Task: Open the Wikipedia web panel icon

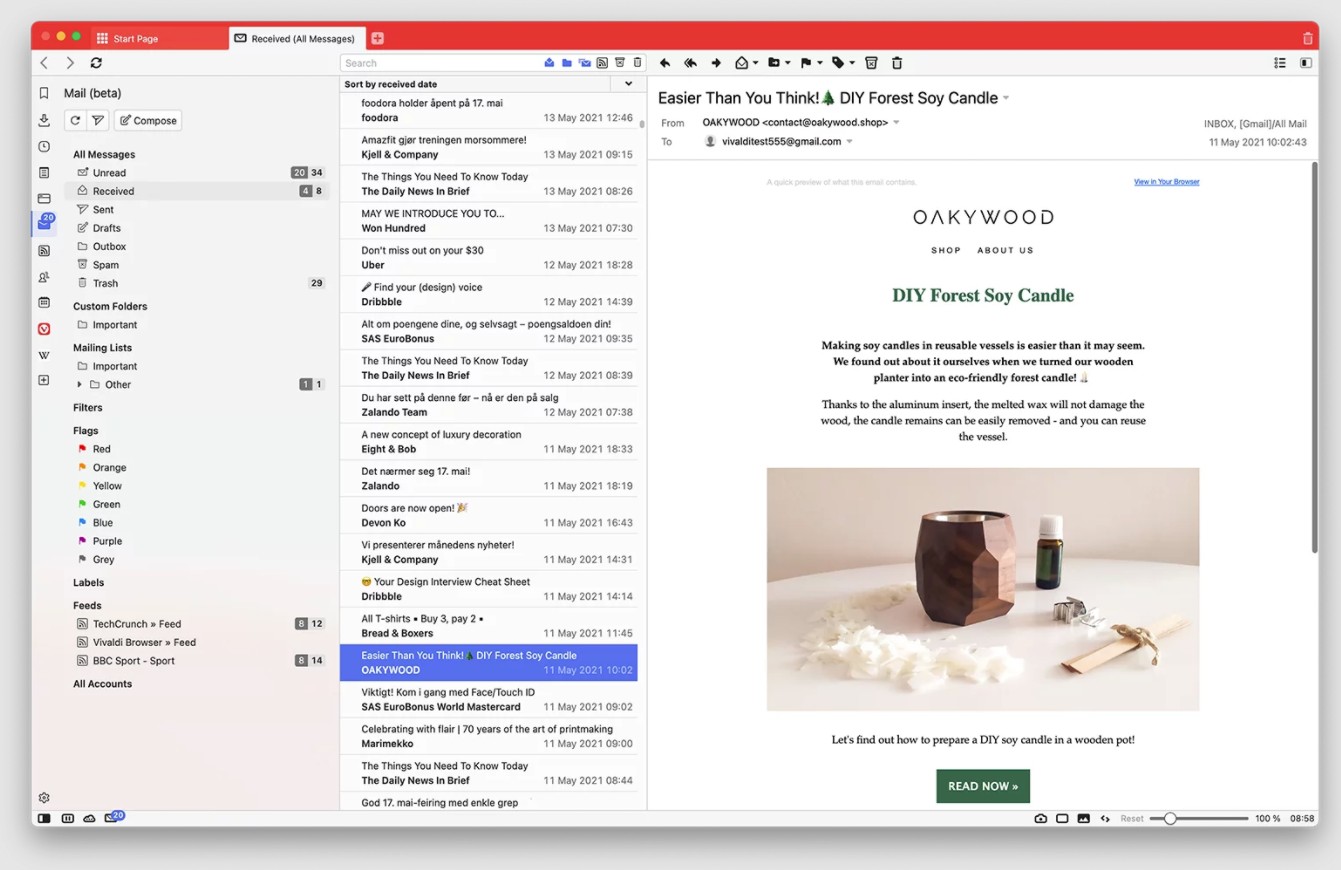Action: [44, 355]
